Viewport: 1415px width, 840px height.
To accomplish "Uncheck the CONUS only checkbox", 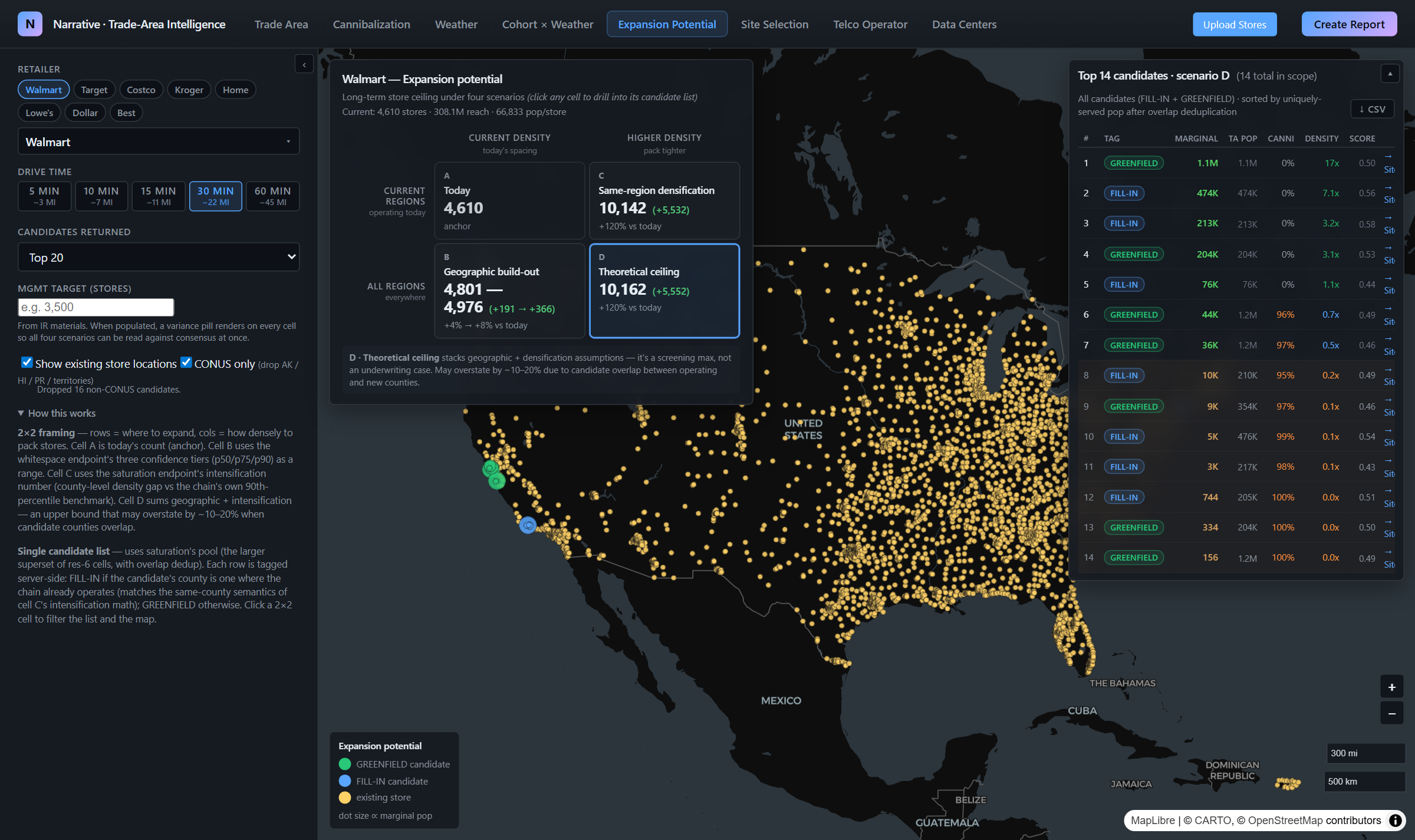I will click(x=186, y=363).
